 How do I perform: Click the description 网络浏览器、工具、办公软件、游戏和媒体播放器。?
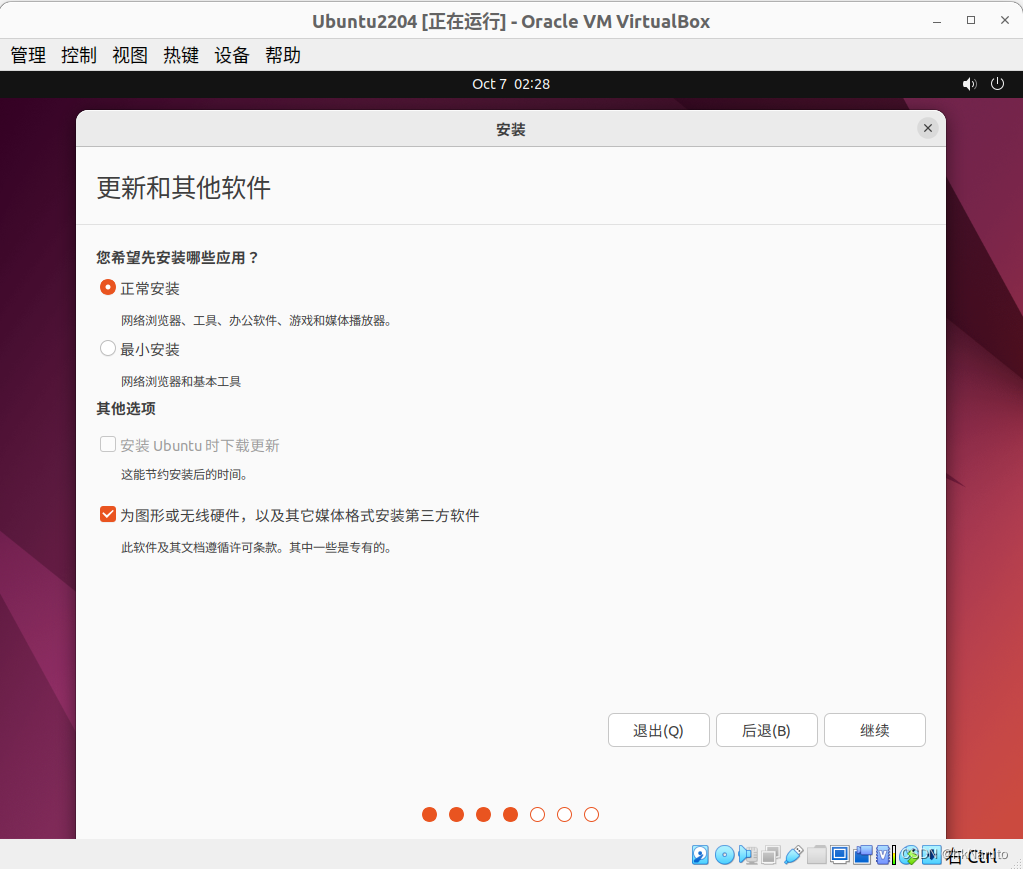click(x=256, y=321)
